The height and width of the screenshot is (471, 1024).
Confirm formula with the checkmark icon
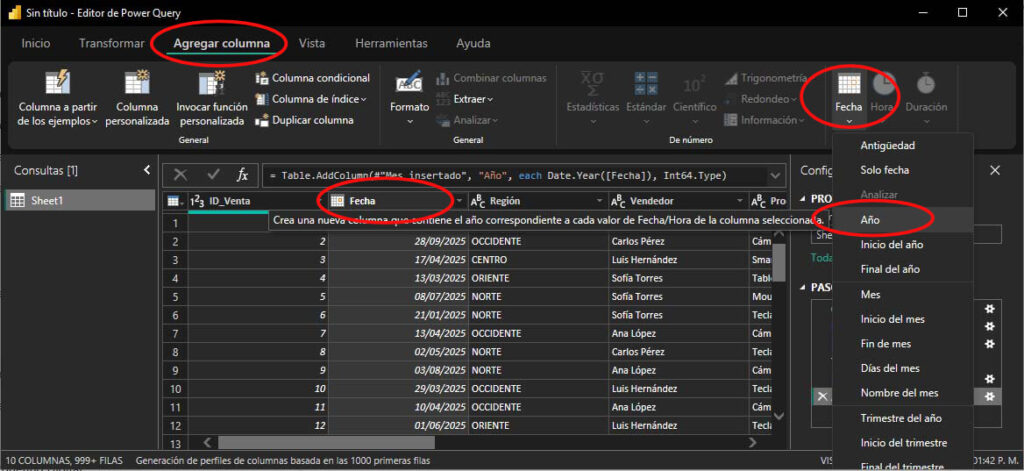(x=213, y=175)
